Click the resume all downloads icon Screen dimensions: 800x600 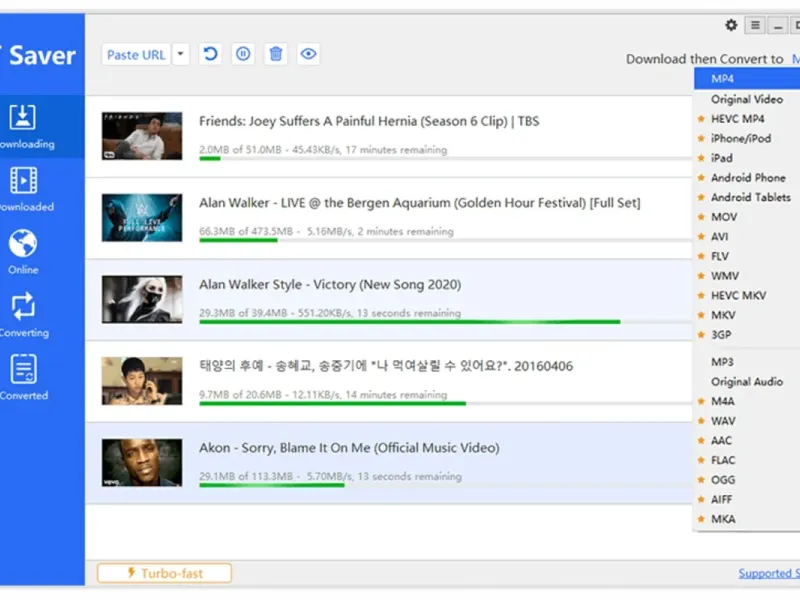coord(210,54)
